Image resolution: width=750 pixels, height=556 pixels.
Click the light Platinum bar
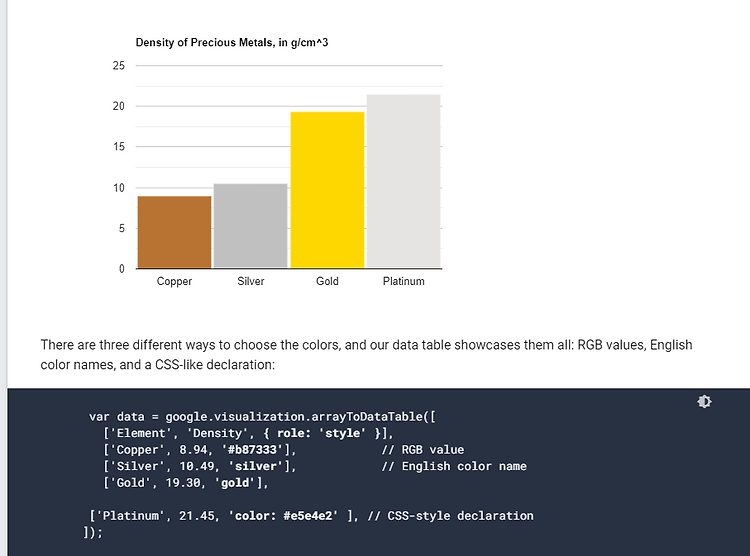(x=403, y=181)
